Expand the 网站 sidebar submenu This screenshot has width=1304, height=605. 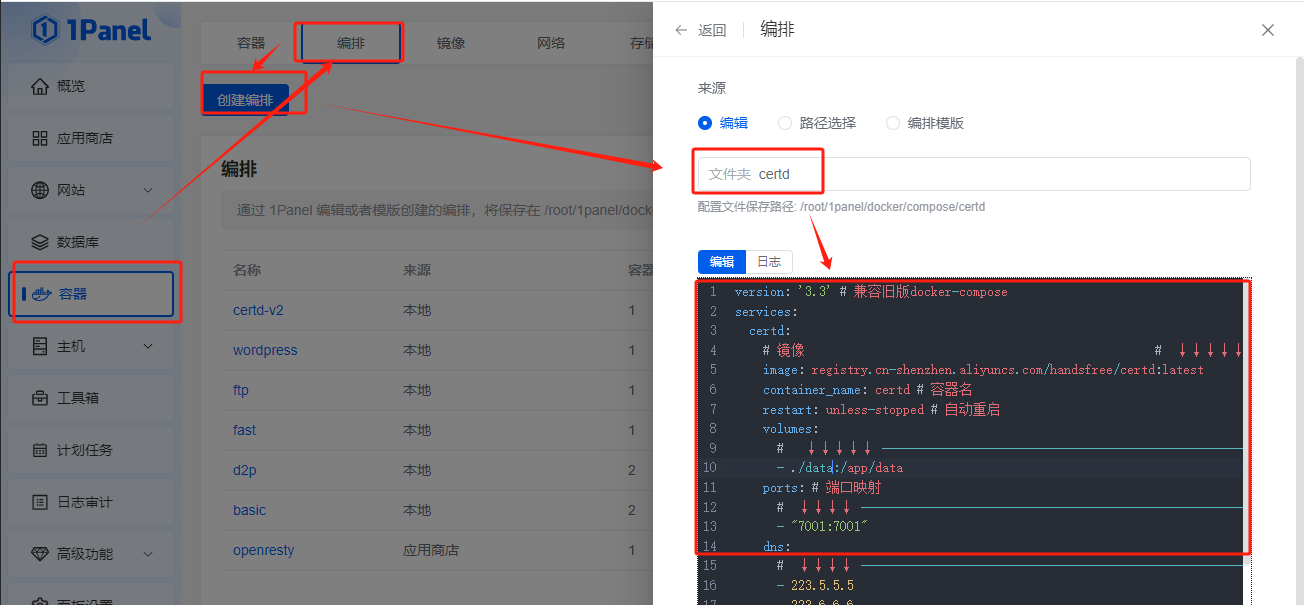[148, 190]
